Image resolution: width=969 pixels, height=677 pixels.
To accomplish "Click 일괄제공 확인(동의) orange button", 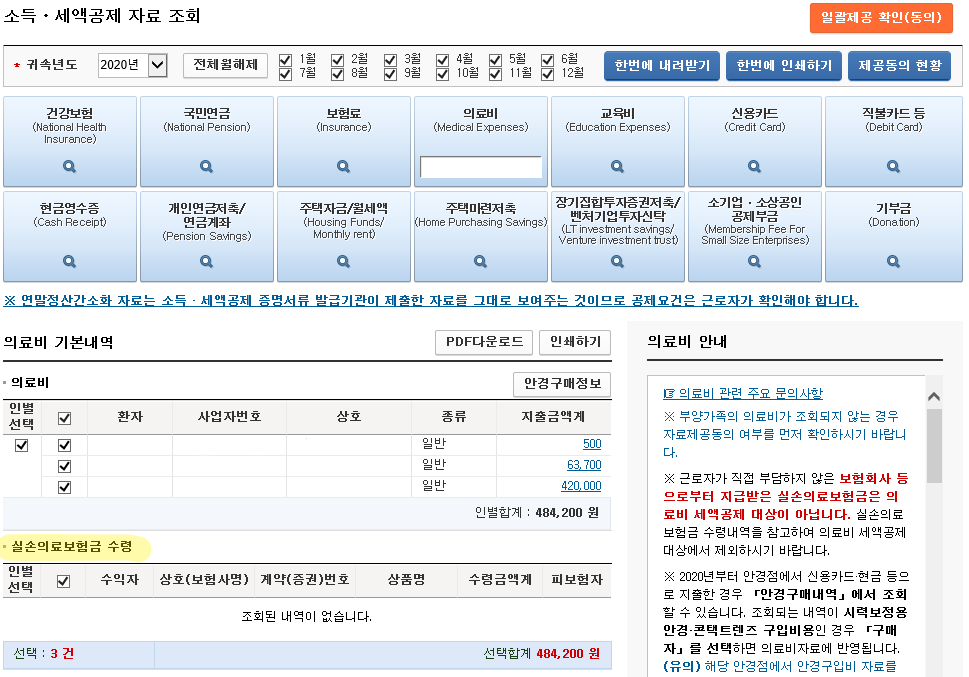I will [881, 17].
